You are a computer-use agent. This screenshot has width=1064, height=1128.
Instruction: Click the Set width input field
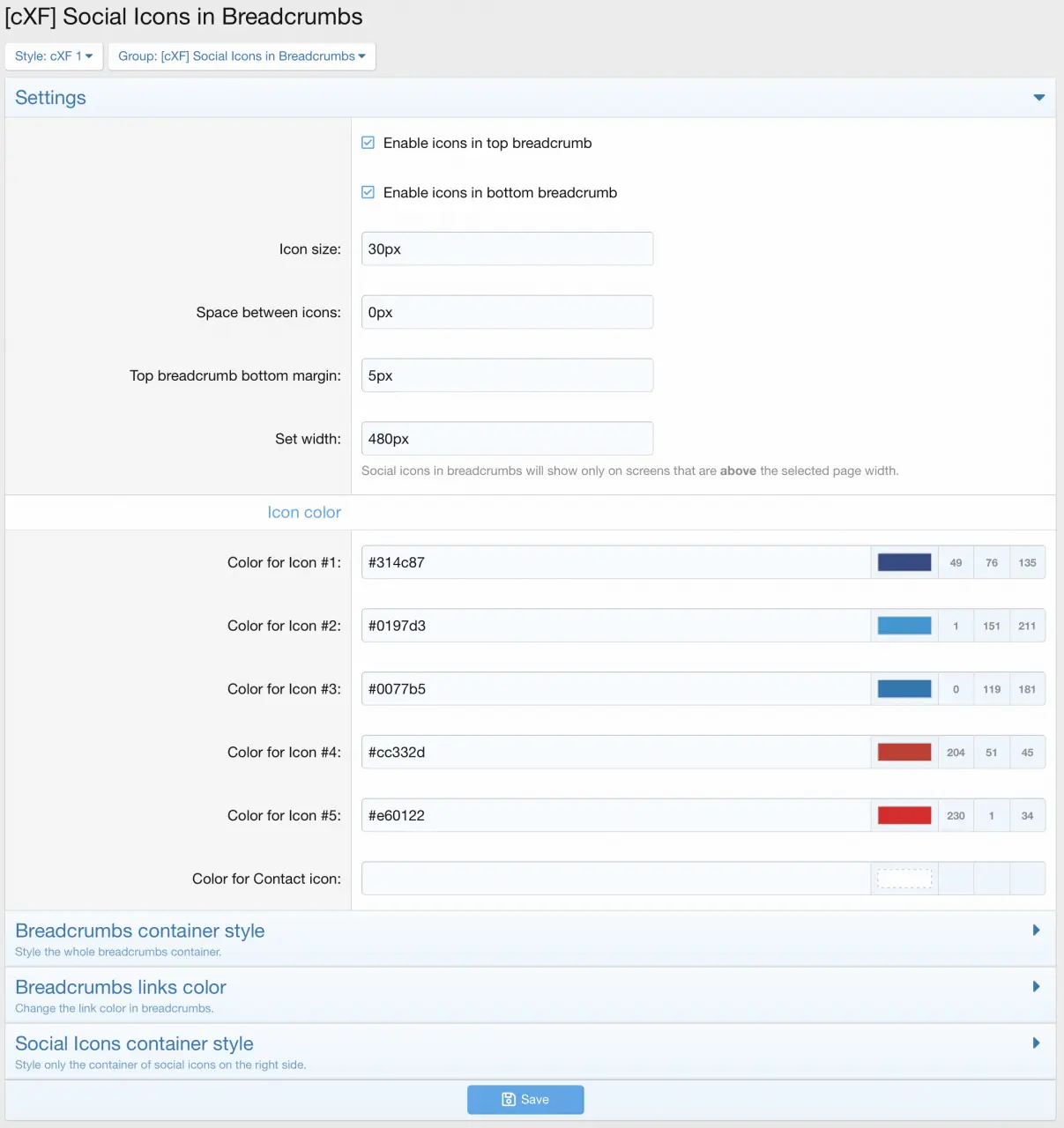tap(507, 439)
